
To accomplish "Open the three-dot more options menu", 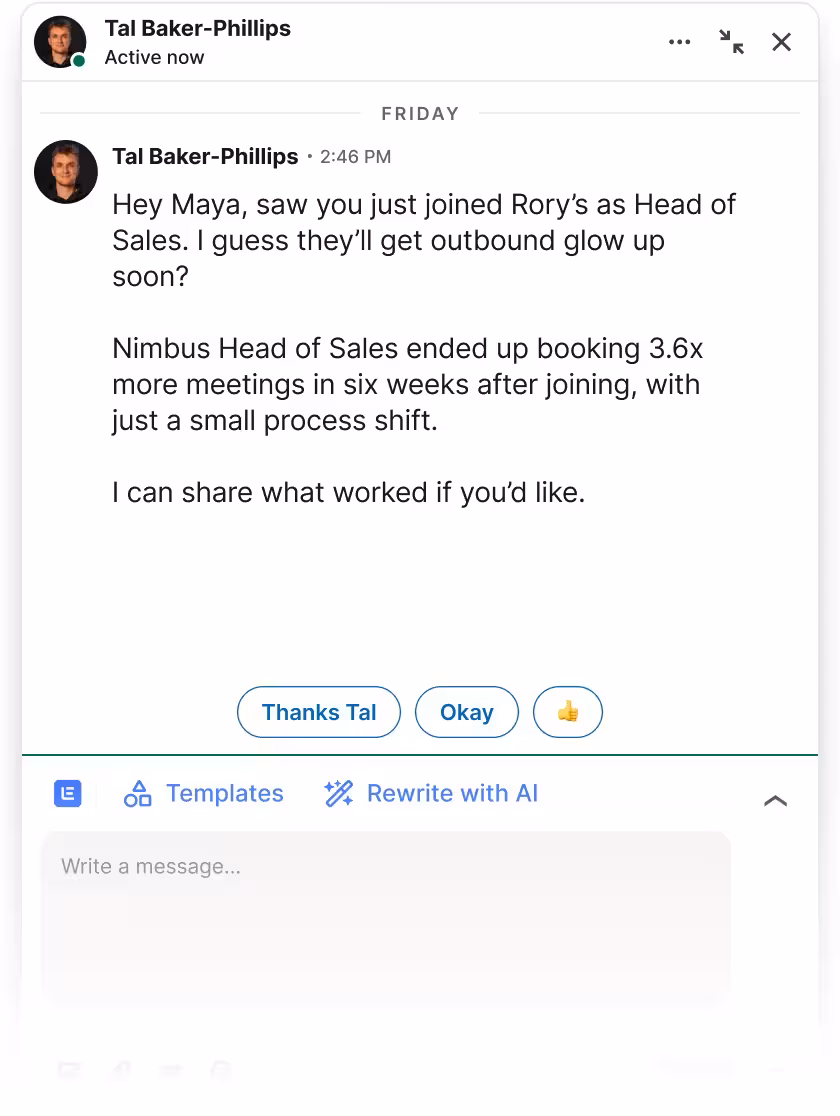I will point(679,42).
